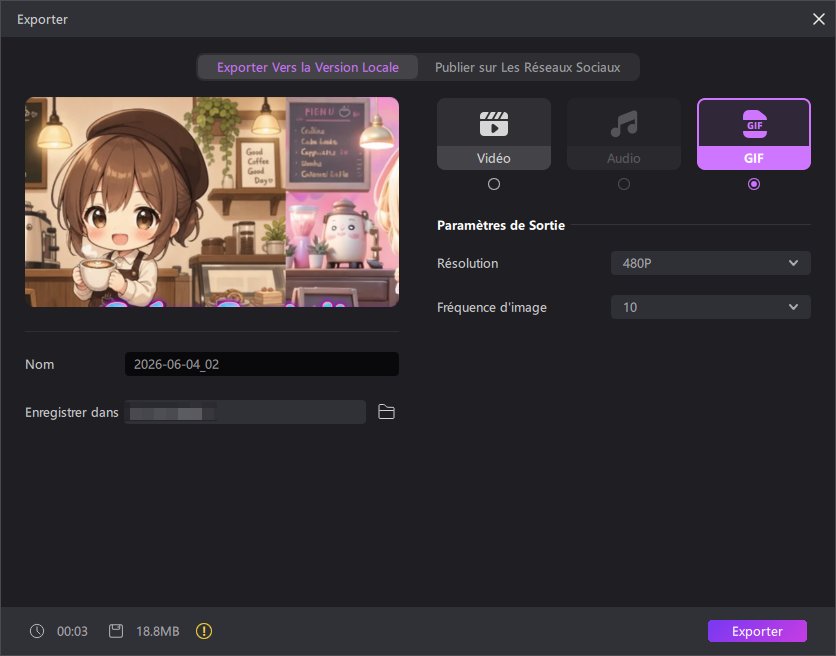Click the 18.8MB file size text
836x656 pixels.
click(158, 631)
